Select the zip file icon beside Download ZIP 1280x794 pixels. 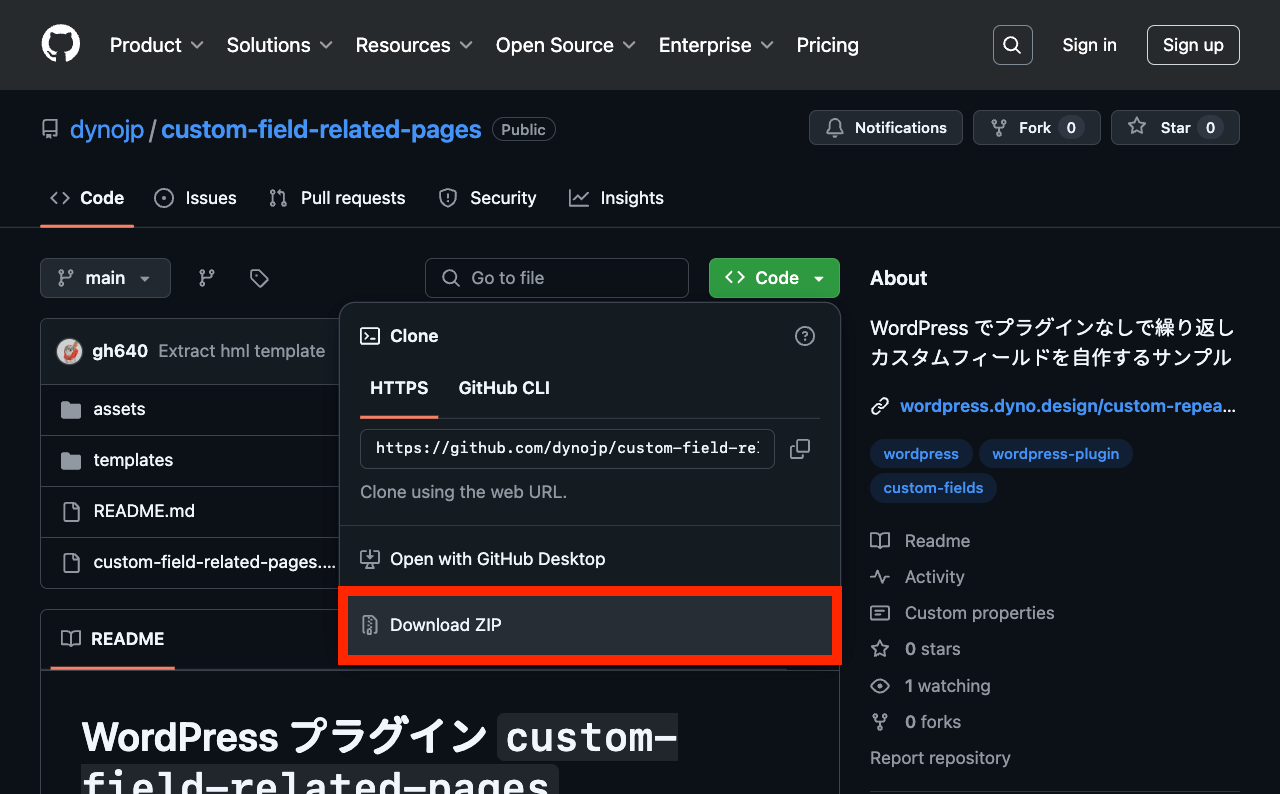pyautogui.click(x=370, y=625)
